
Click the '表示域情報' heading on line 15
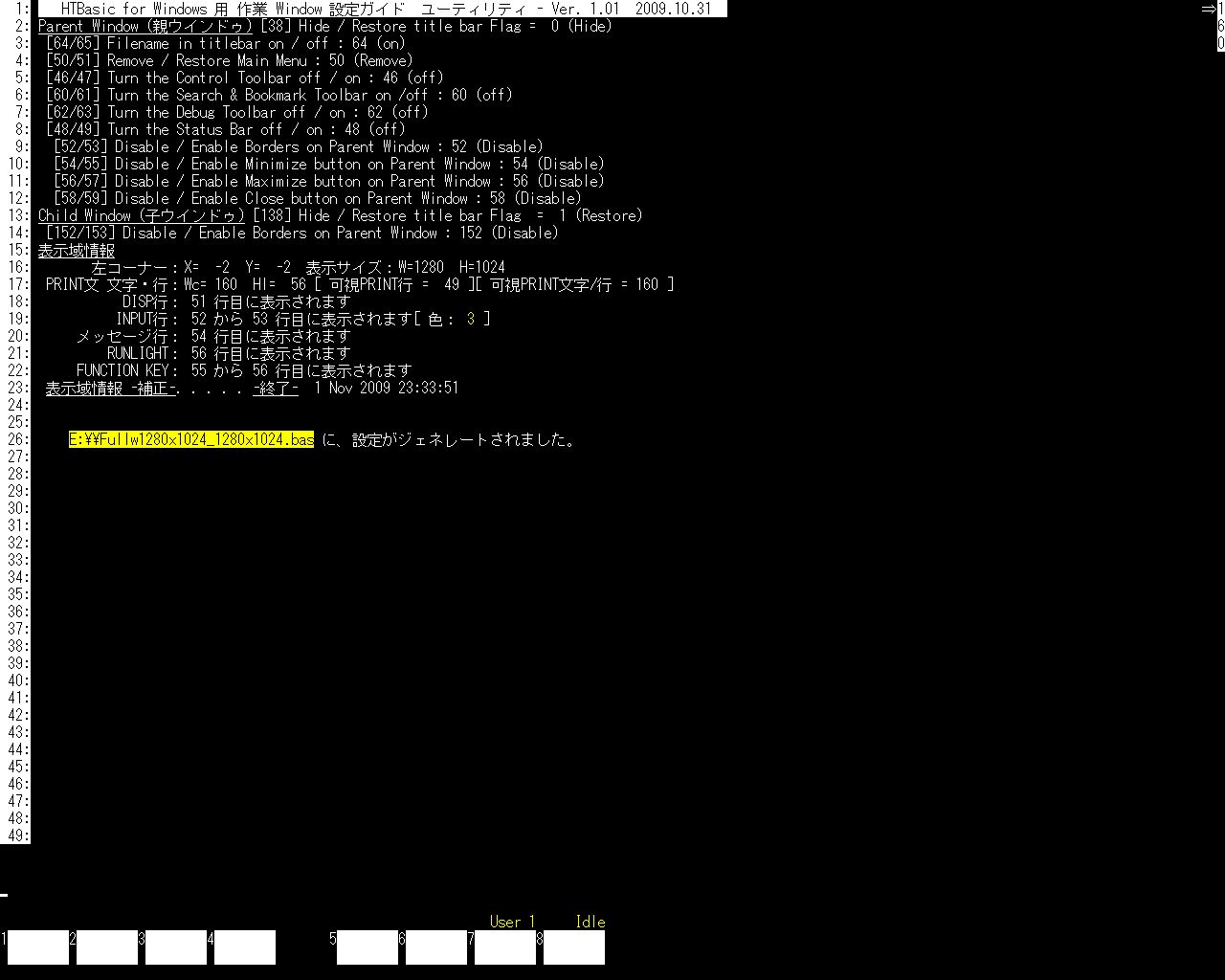(77, 250)
